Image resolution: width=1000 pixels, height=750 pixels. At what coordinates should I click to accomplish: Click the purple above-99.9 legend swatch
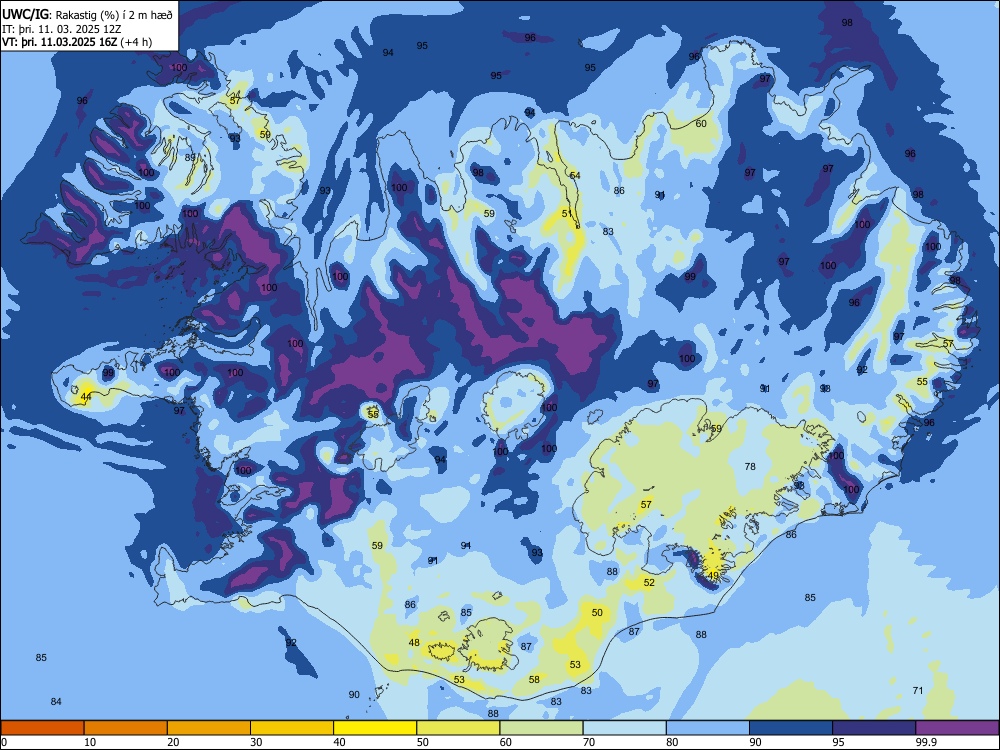957,728
